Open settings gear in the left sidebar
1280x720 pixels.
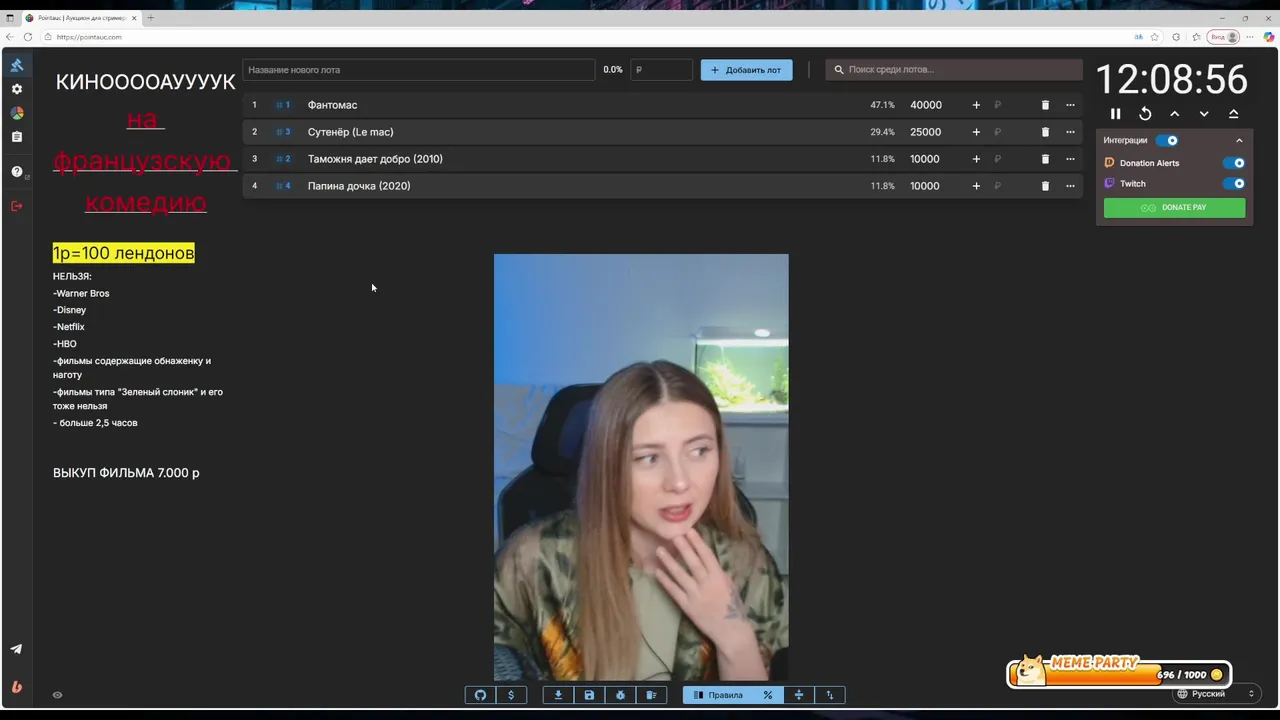tap(17, 89)
